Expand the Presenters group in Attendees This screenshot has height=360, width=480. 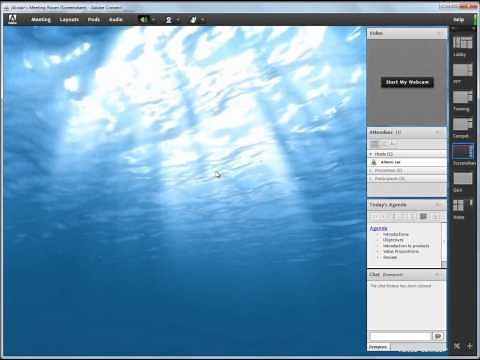pyautogui.click(x=371, y=170)
